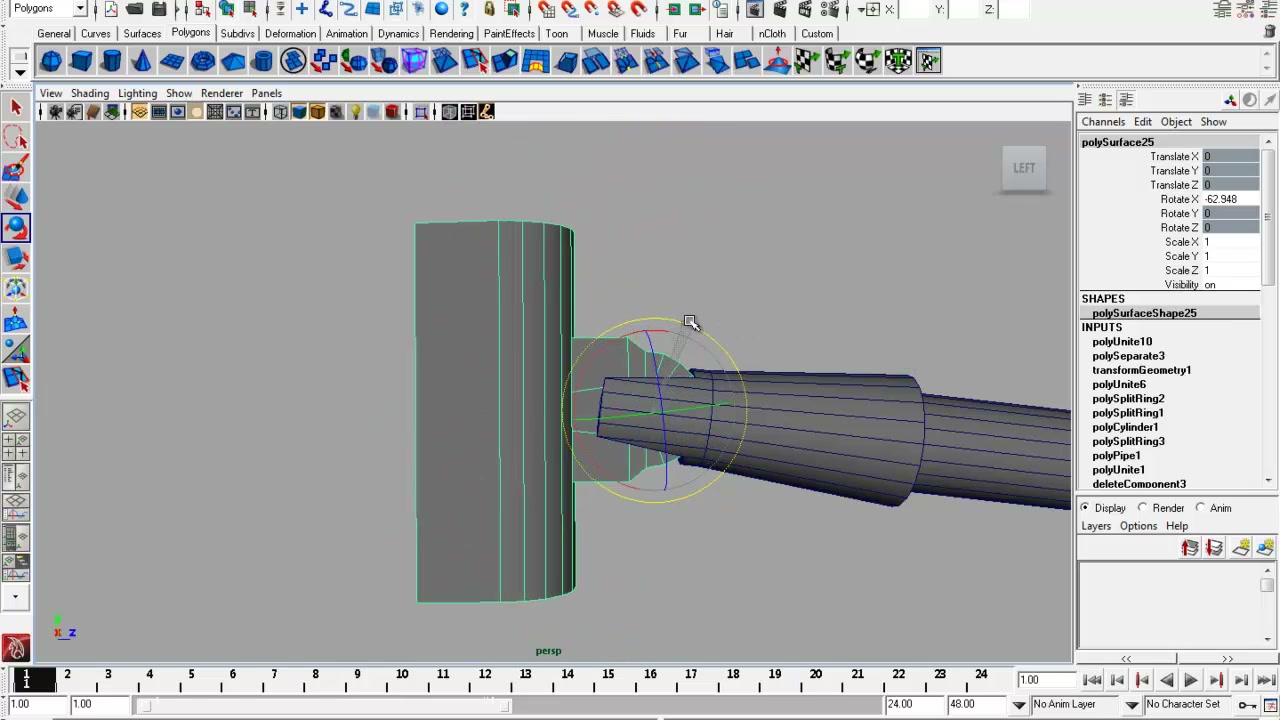The image size is (1280, 720).
Task: Open the Layers menu in Layer Editor
Action: [x=1096, y=526]
